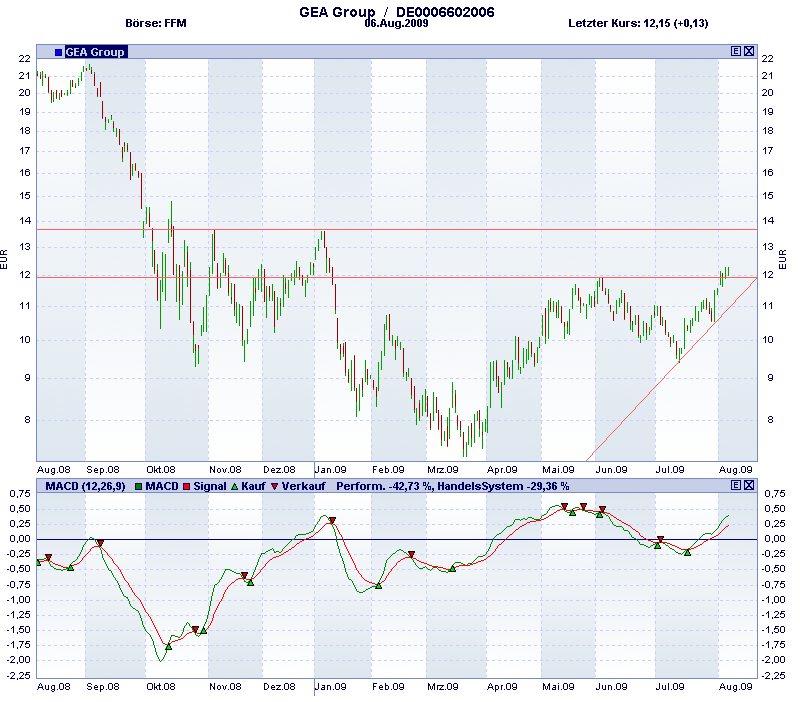Close the MACD indicator panel

pos(749,485)
